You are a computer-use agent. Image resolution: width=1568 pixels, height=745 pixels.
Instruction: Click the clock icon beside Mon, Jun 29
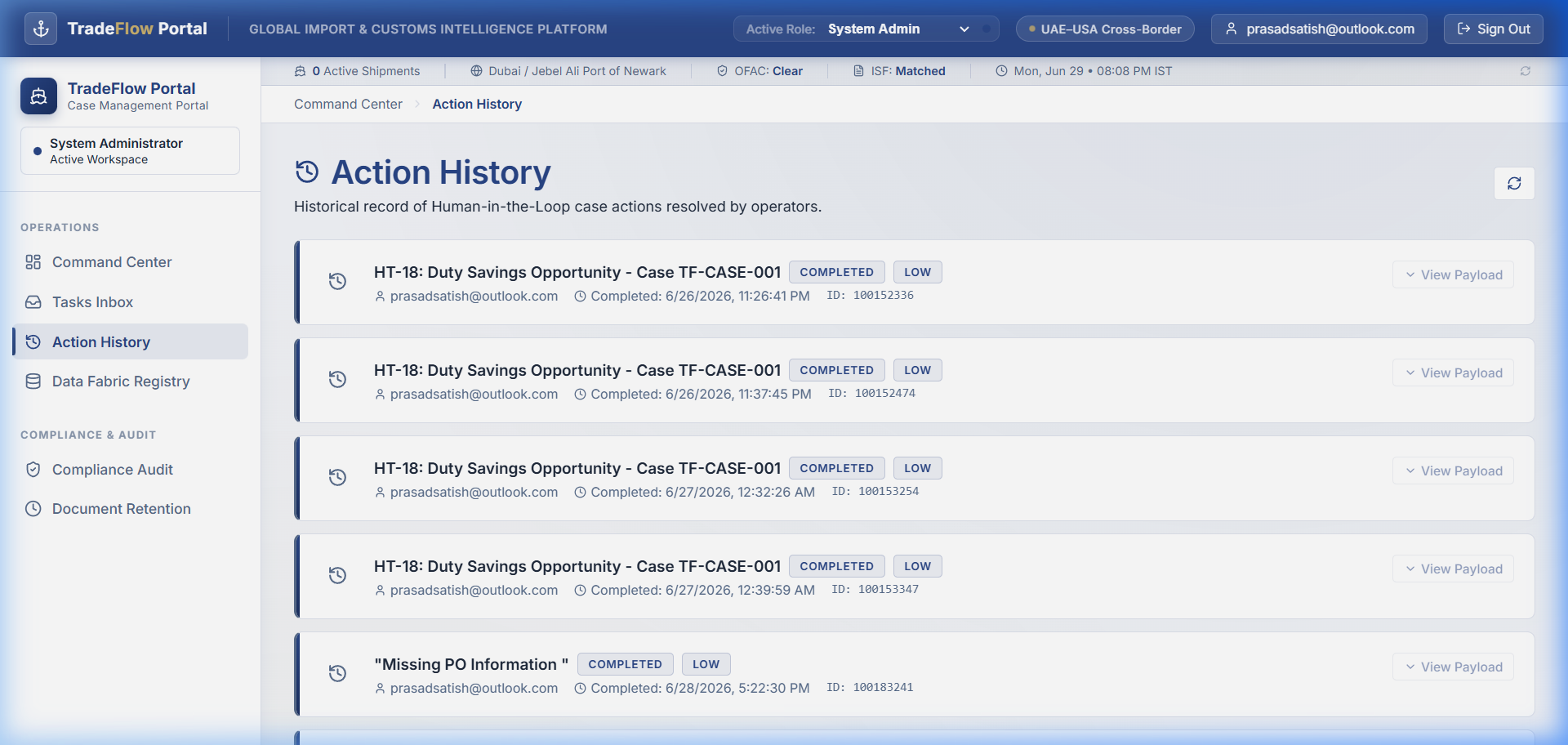click(x=1001, y=71)
